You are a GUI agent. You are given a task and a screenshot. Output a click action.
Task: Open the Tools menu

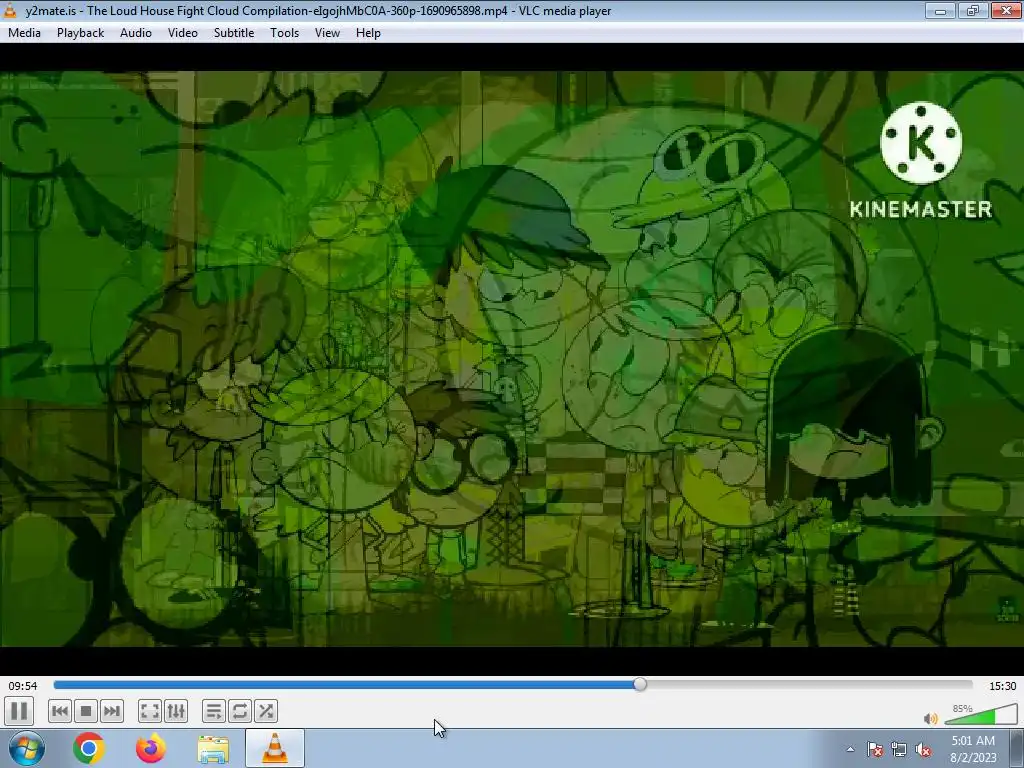[285, 33]
